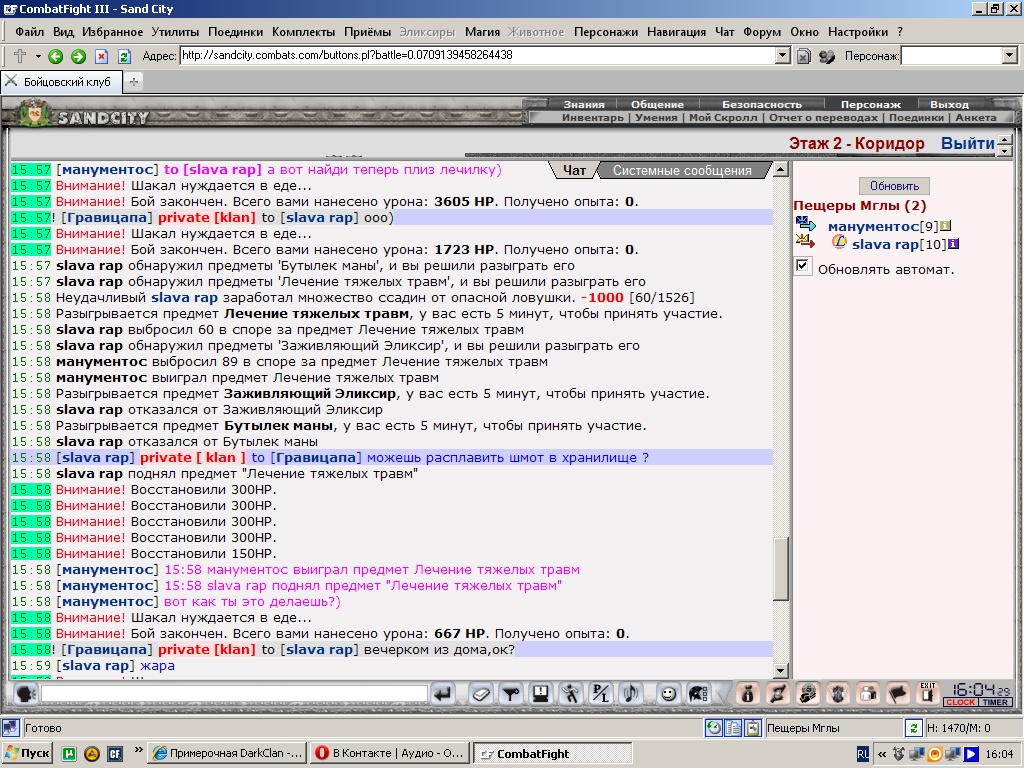Click the chat message input field
The height and width of the screenshot is (768, 1024).
[x=234, y=694]
